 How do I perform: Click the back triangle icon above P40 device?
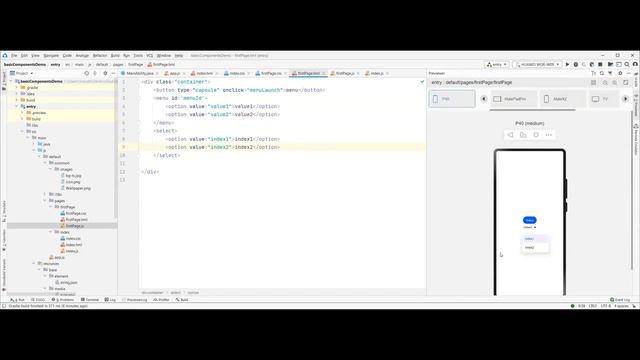(x=510, y=135)
